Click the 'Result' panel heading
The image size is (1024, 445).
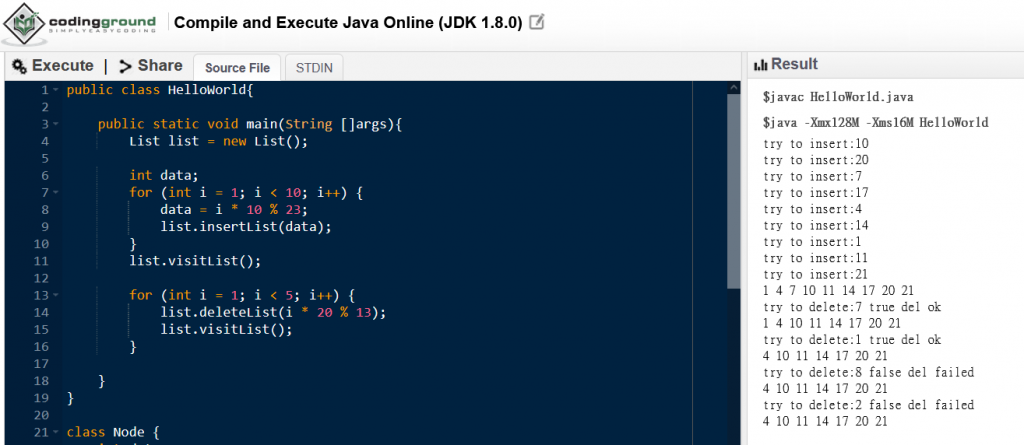pos(794,64)
